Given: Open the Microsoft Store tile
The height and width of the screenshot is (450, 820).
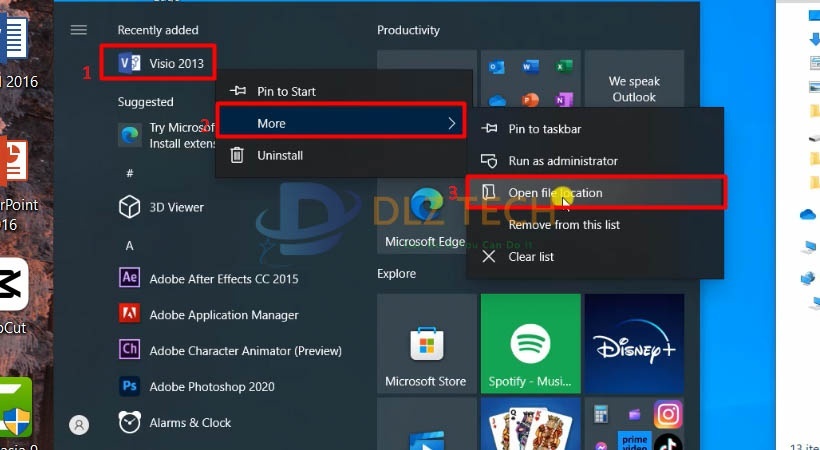Looking at the screenshot, I should (x=427, y=344).
